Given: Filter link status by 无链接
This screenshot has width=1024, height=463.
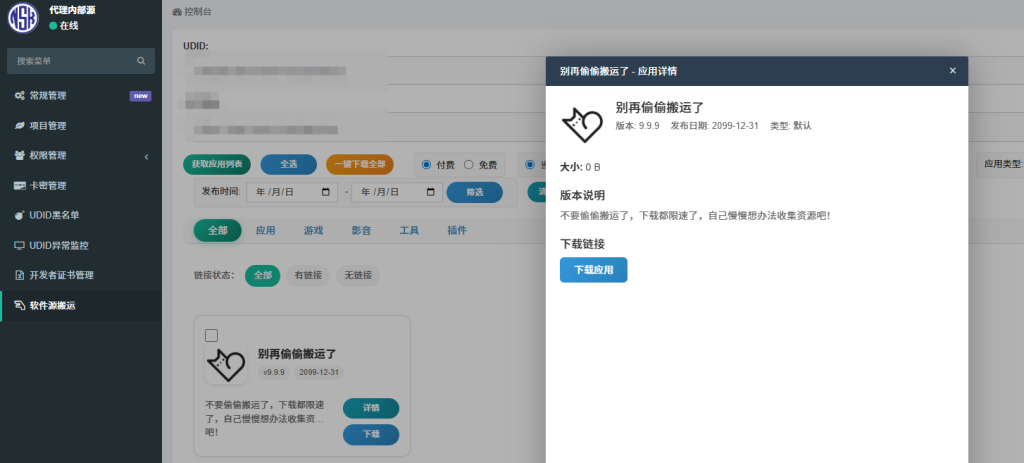Looking at the screenshot, I should 358,276.
